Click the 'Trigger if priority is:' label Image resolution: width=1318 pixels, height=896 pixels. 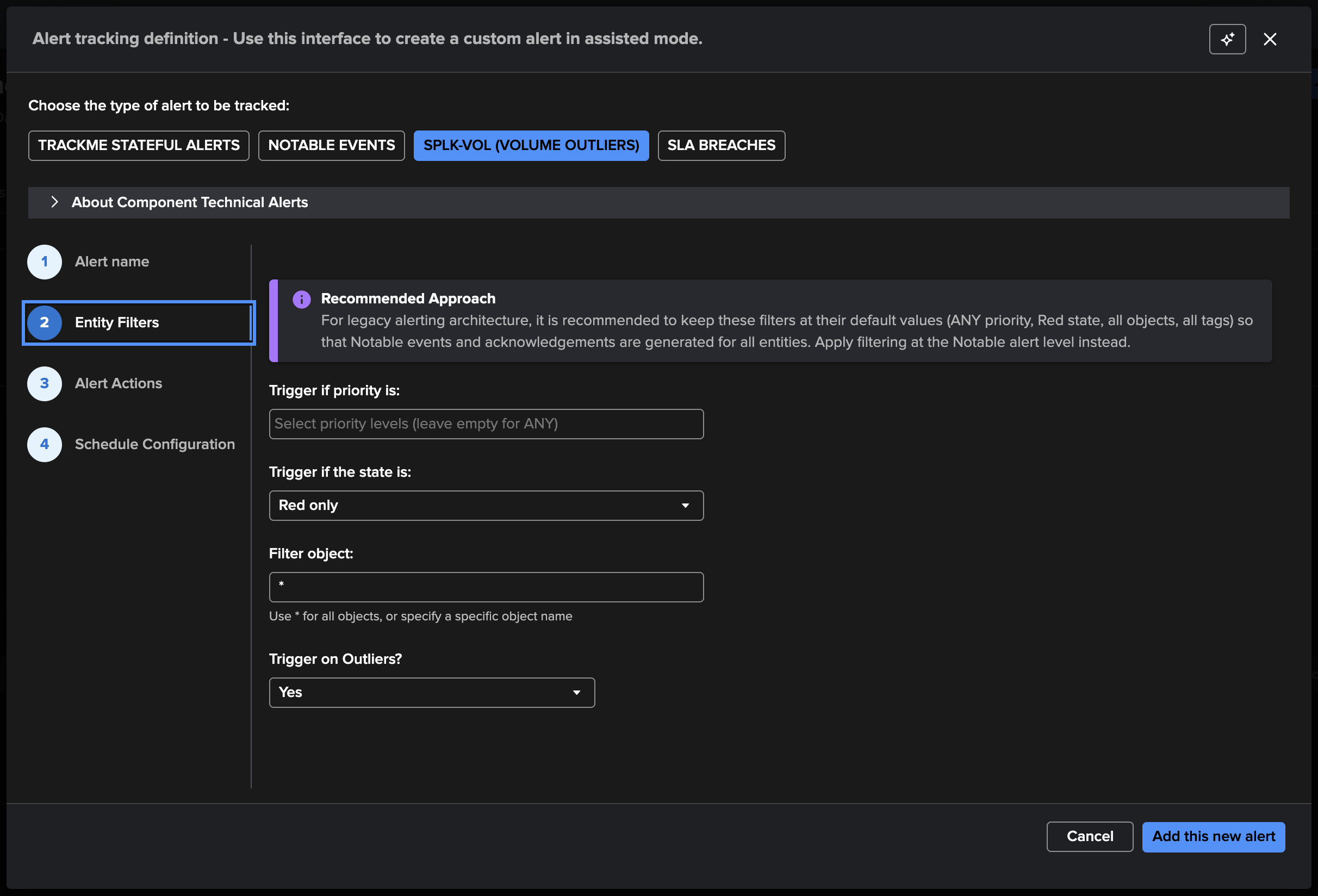point(334,391)
